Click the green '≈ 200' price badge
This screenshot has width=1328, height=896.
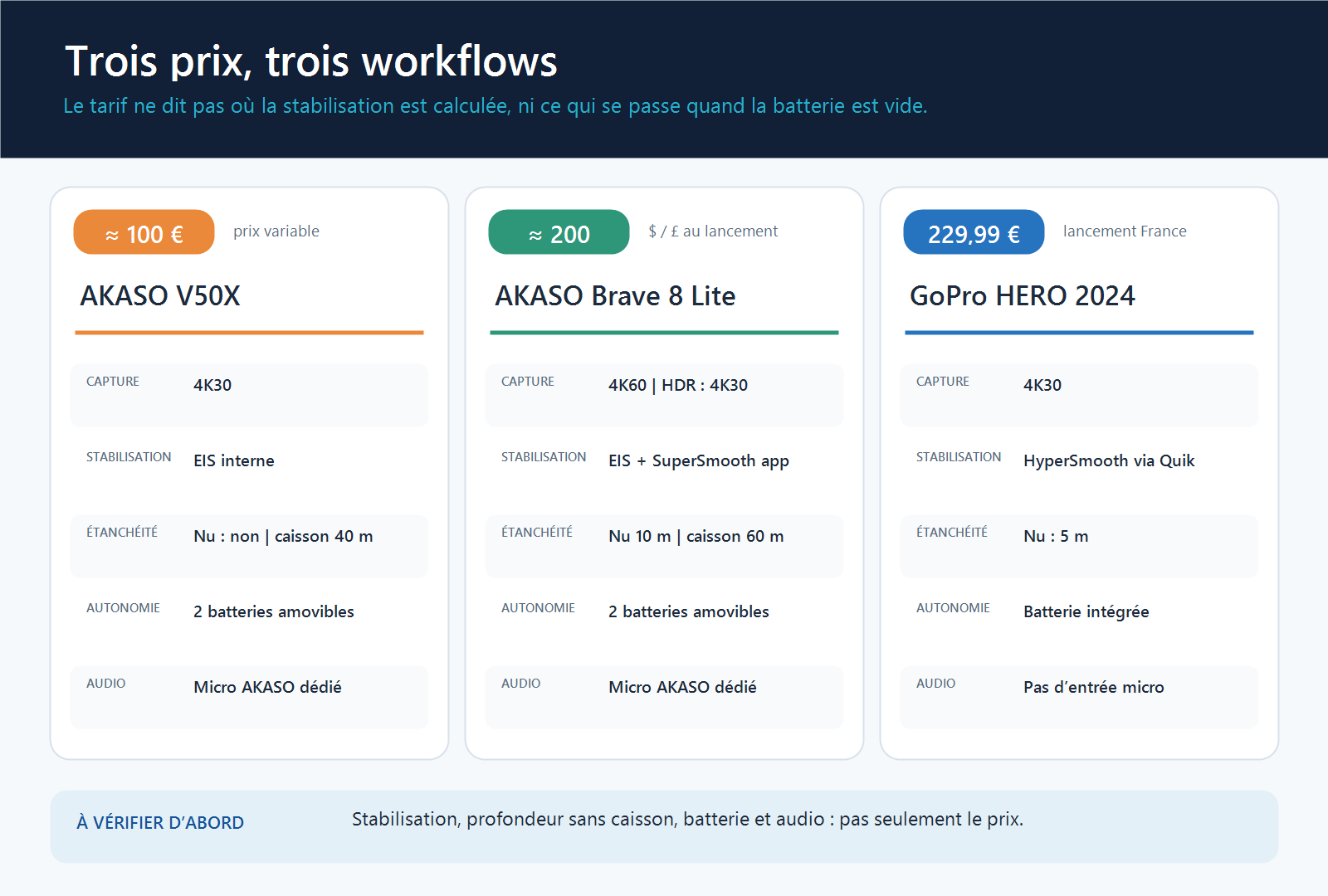click(x=559, y=232)
